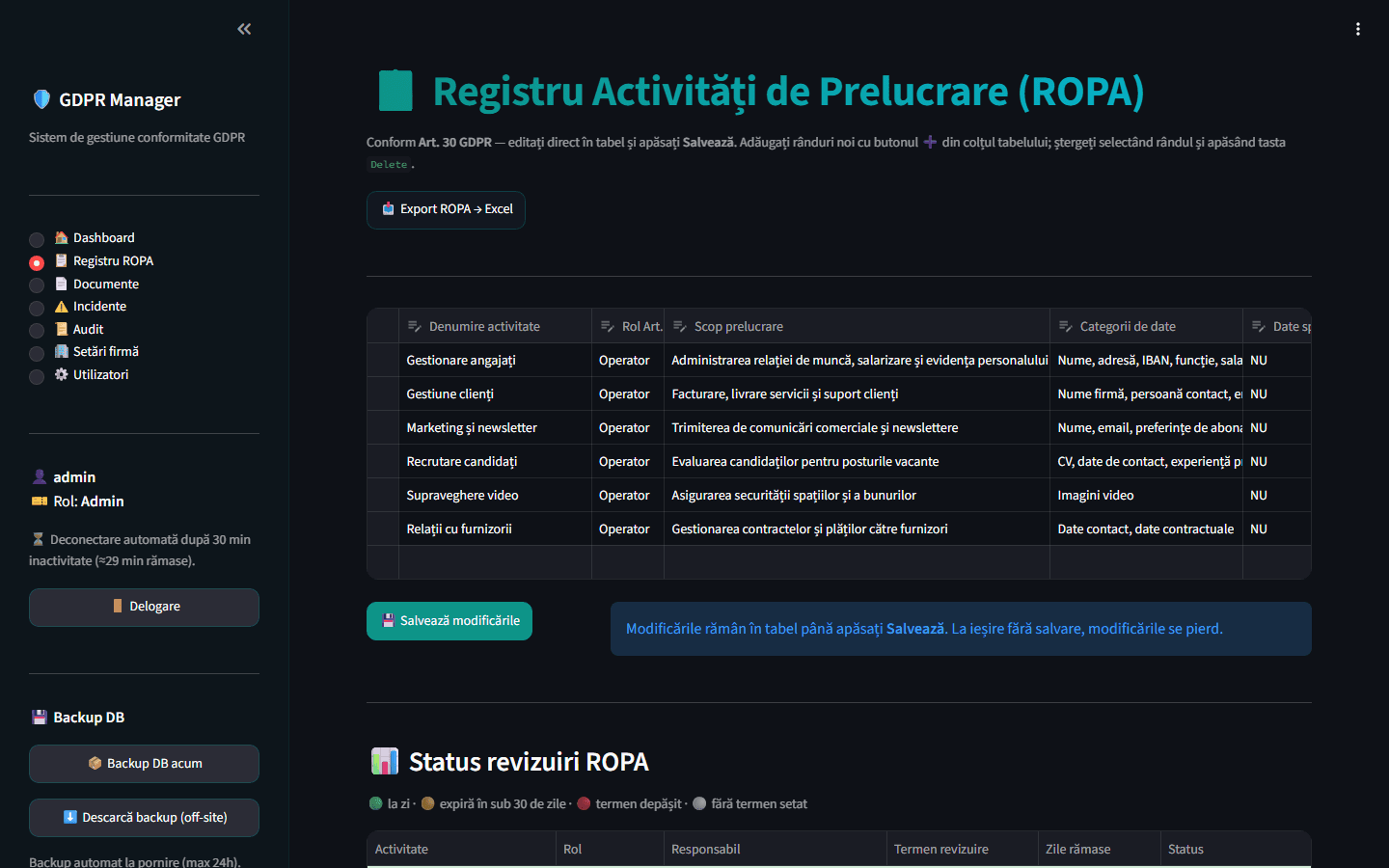Select the Gestiune clienți cell
Image resolution: width=1389 pixels, height=868 pixels.
495,393
